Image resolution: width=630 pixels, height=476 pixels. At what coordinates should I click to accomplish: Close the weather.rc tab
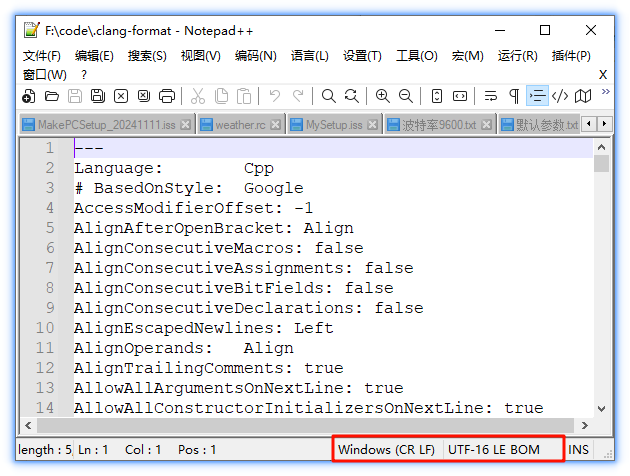275,125
